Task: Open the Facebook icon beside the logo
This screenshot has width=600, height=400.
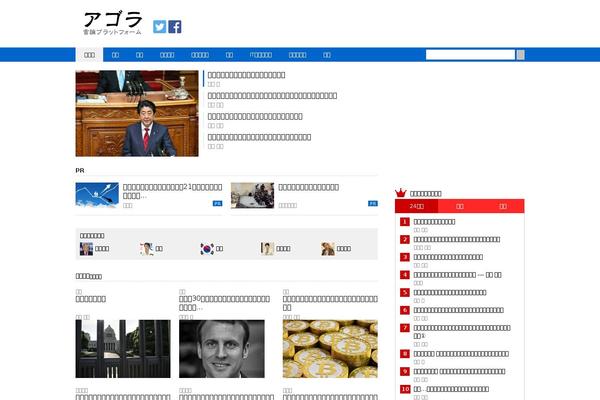Action: click(x=175, y=27)
